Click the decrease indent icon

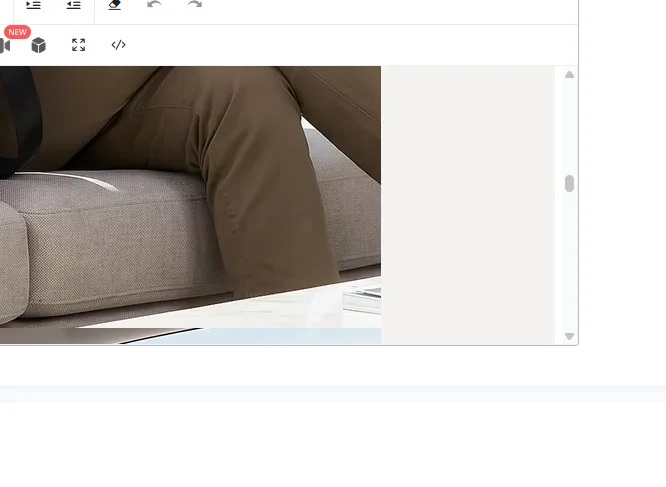click(x=73, y=4)
